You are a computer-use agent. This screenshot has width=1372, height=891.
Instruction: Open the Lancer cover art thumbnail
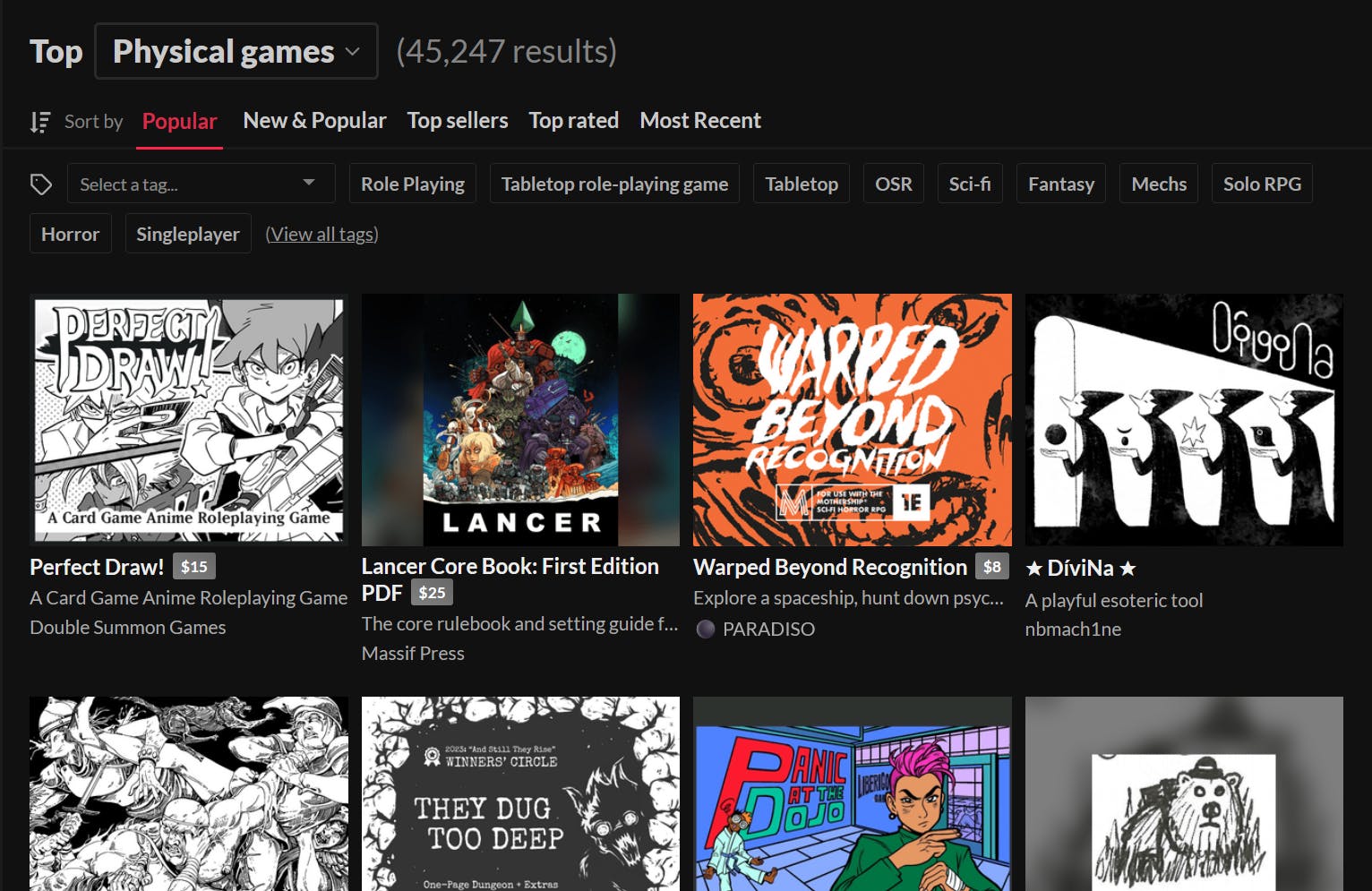tap(520, 420)
